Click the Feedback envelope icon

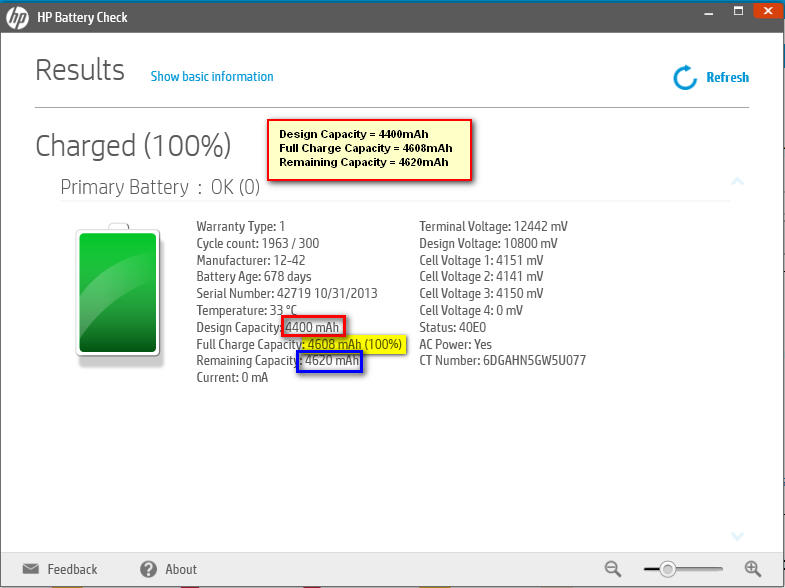(x=31, y=569)
